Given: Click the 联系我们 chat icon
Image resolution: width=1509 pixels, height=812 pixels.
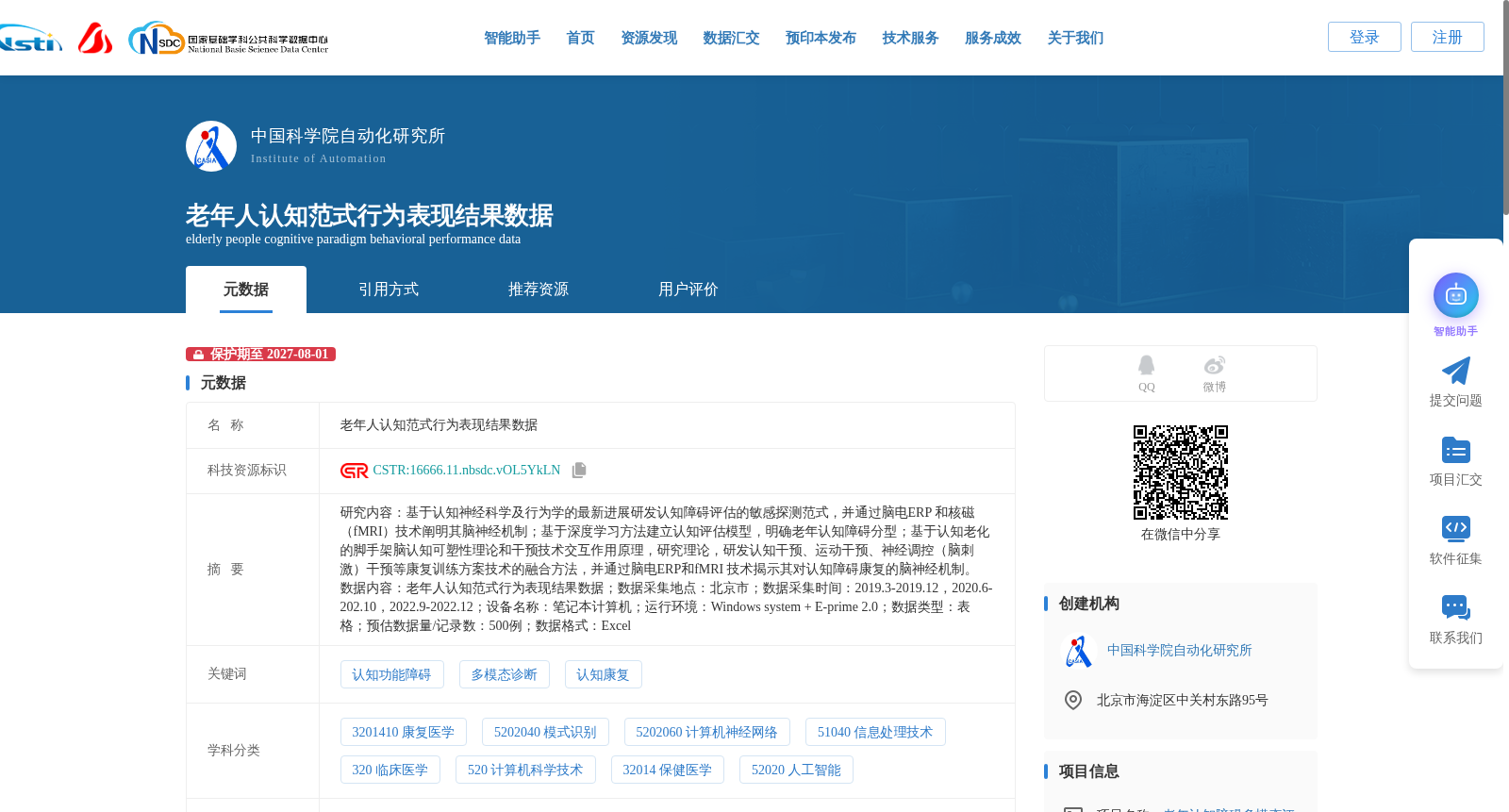Looking at the screenshot, I should point(1456,608).
